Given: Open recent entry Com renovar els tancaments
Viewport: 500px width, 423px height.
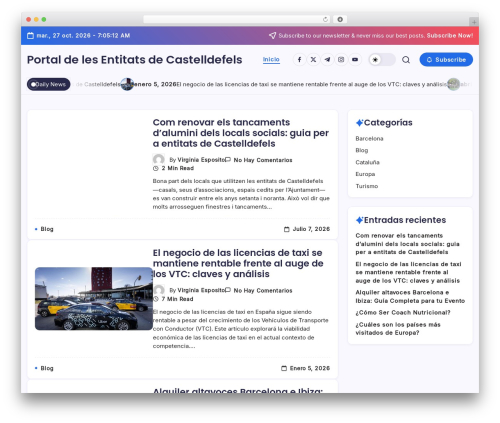Looking at the screenshot, I should pyautogui.click(x=407, y=244).
